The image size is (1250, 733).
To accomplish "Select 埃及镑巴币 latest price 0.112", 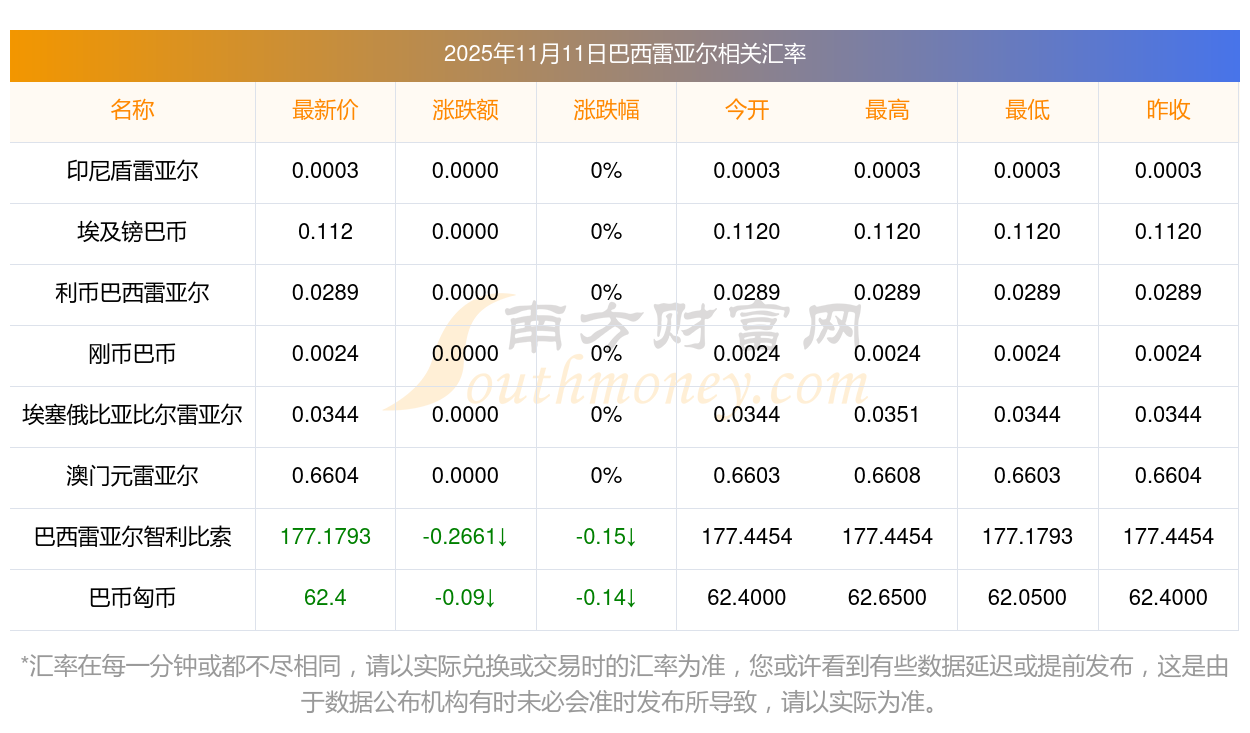I will pos(325,232).
